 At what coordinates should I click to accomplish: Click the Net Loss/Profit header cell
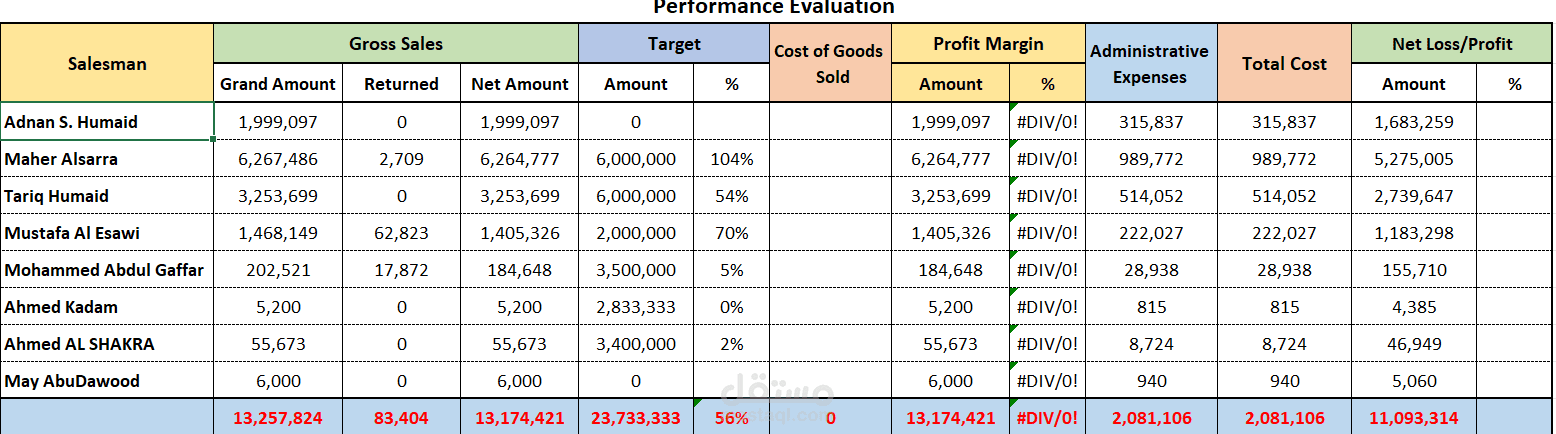point(1451,44)
